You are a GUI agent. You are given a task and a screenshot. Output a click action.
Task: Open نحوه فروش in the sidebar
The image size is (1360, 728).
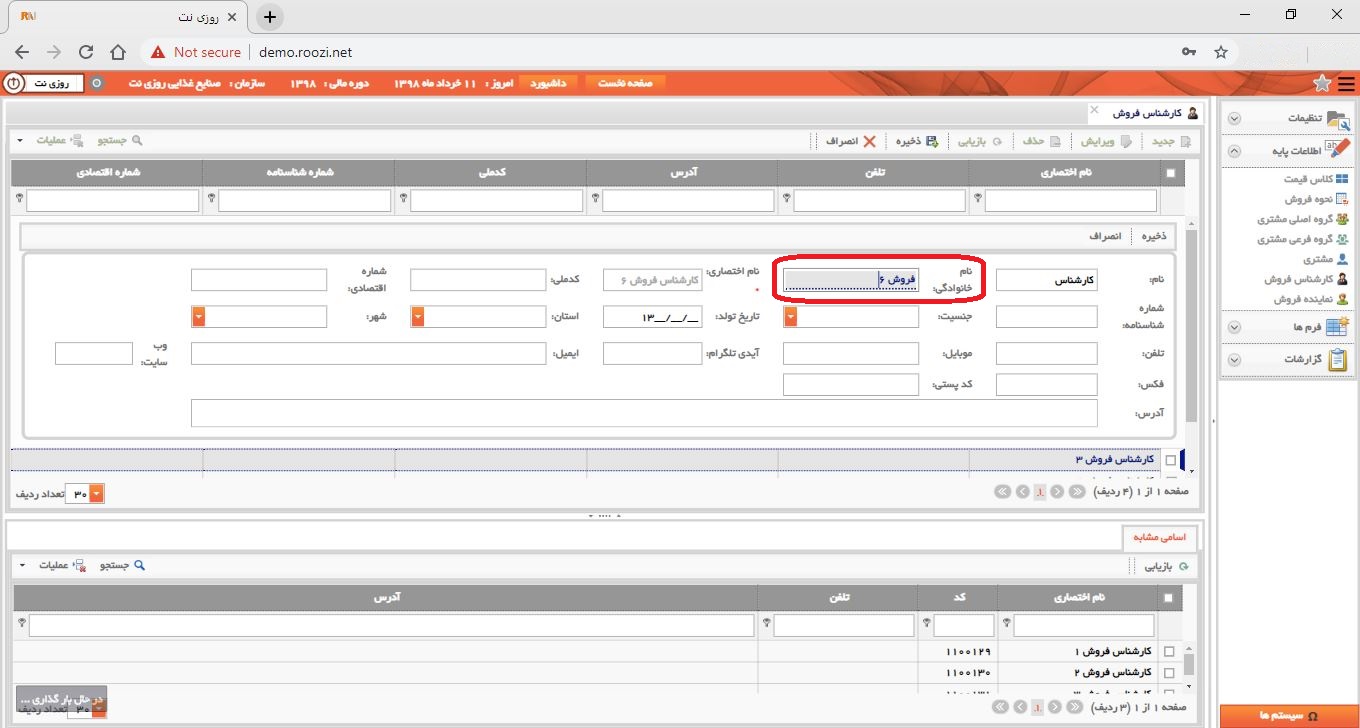1315,199
